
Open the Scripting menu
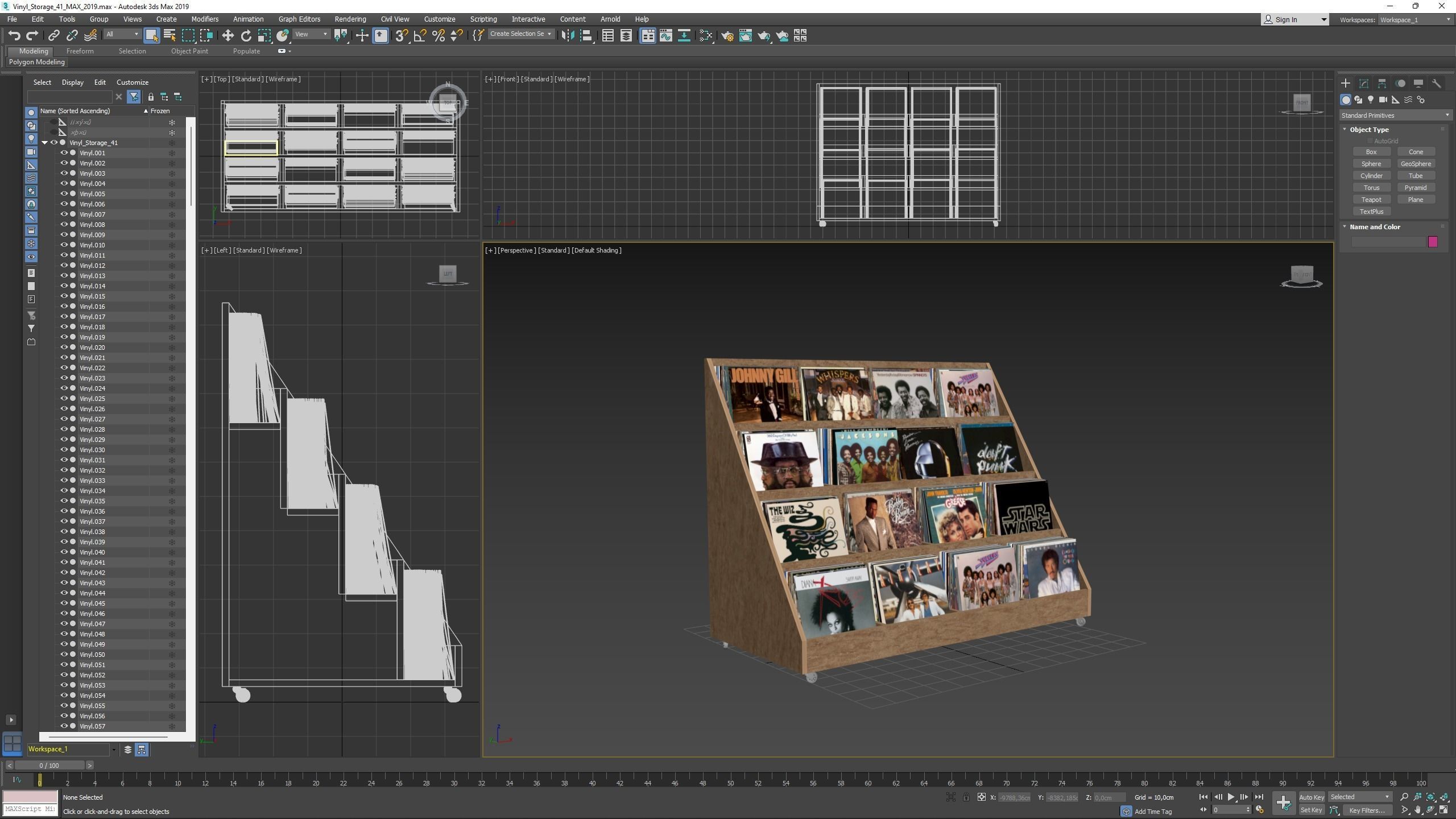pos(483,19)
